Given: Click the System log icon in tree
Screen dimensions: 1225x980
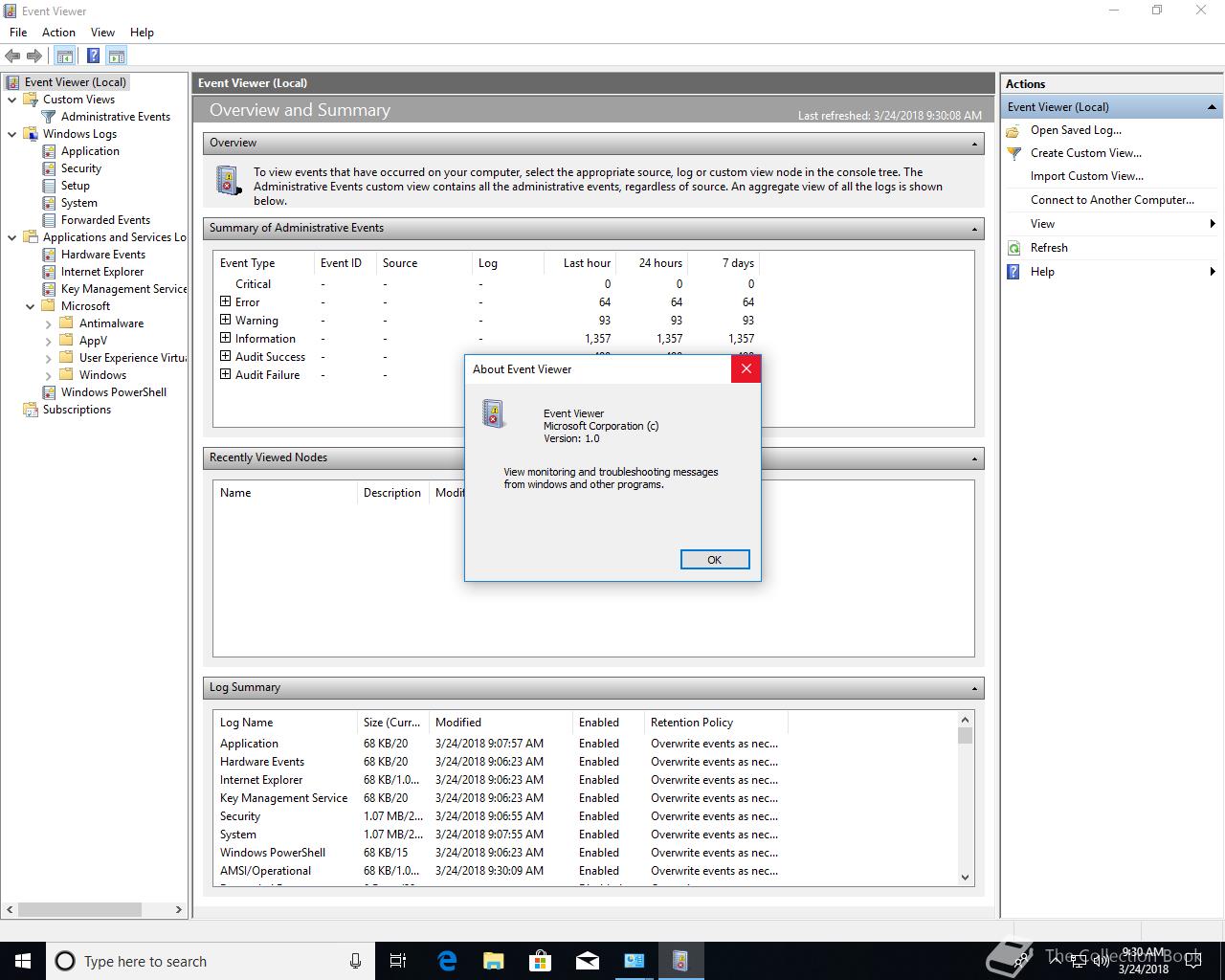Looking at the screenshot, I should coord(49,203).
